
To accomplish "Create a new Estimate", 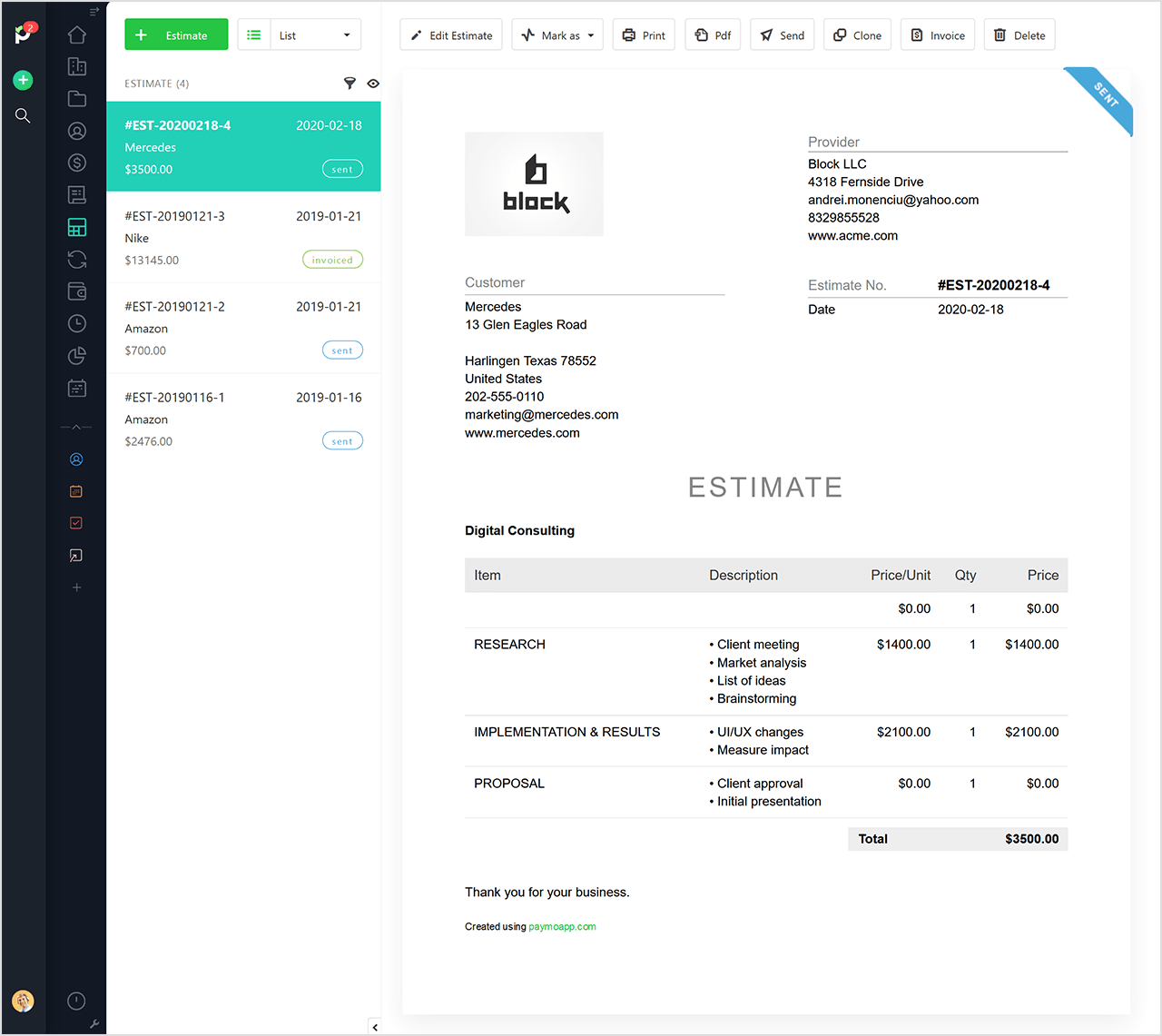I will 176,35.
